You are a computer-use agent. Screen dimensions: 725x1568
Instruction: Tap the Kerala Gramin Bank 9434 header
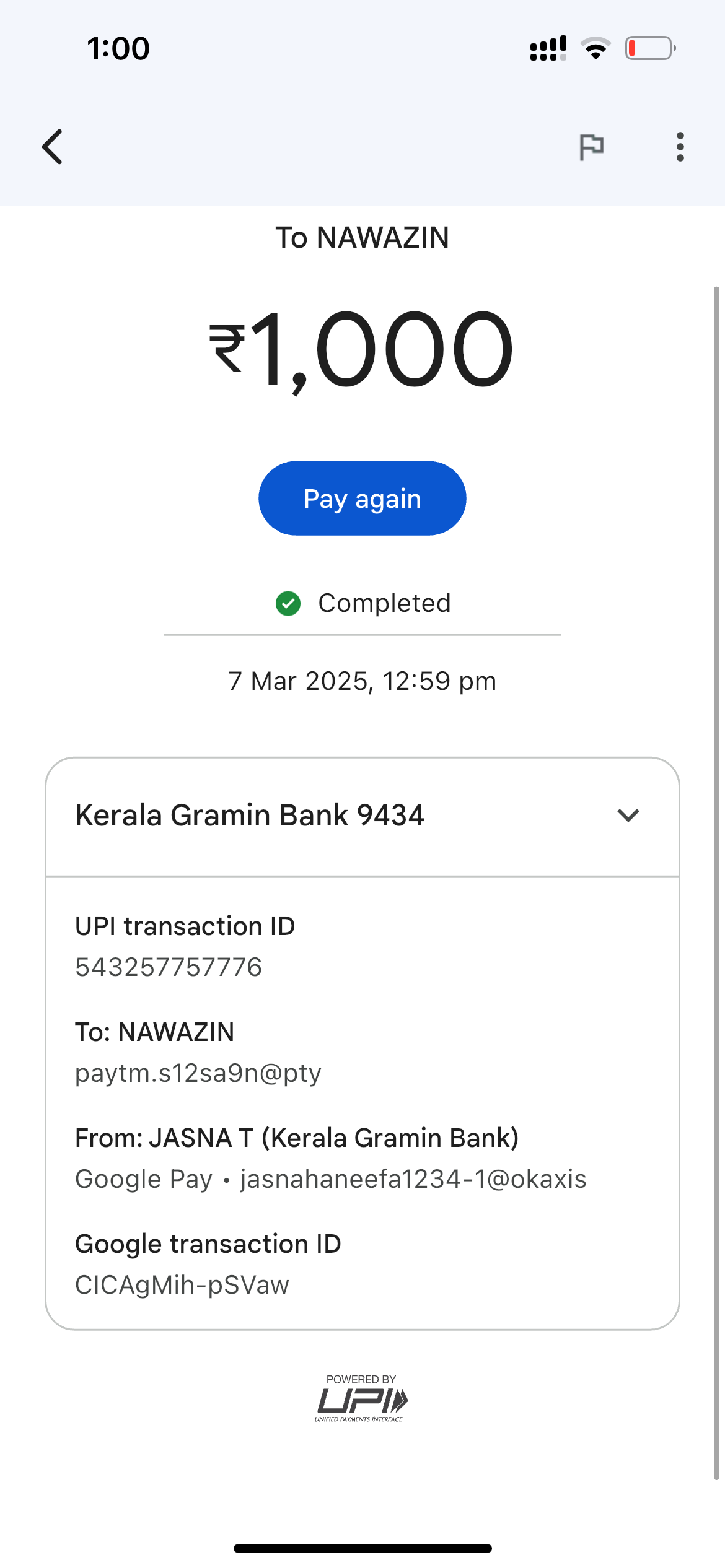pyautogui.click(x=250, y=815)
